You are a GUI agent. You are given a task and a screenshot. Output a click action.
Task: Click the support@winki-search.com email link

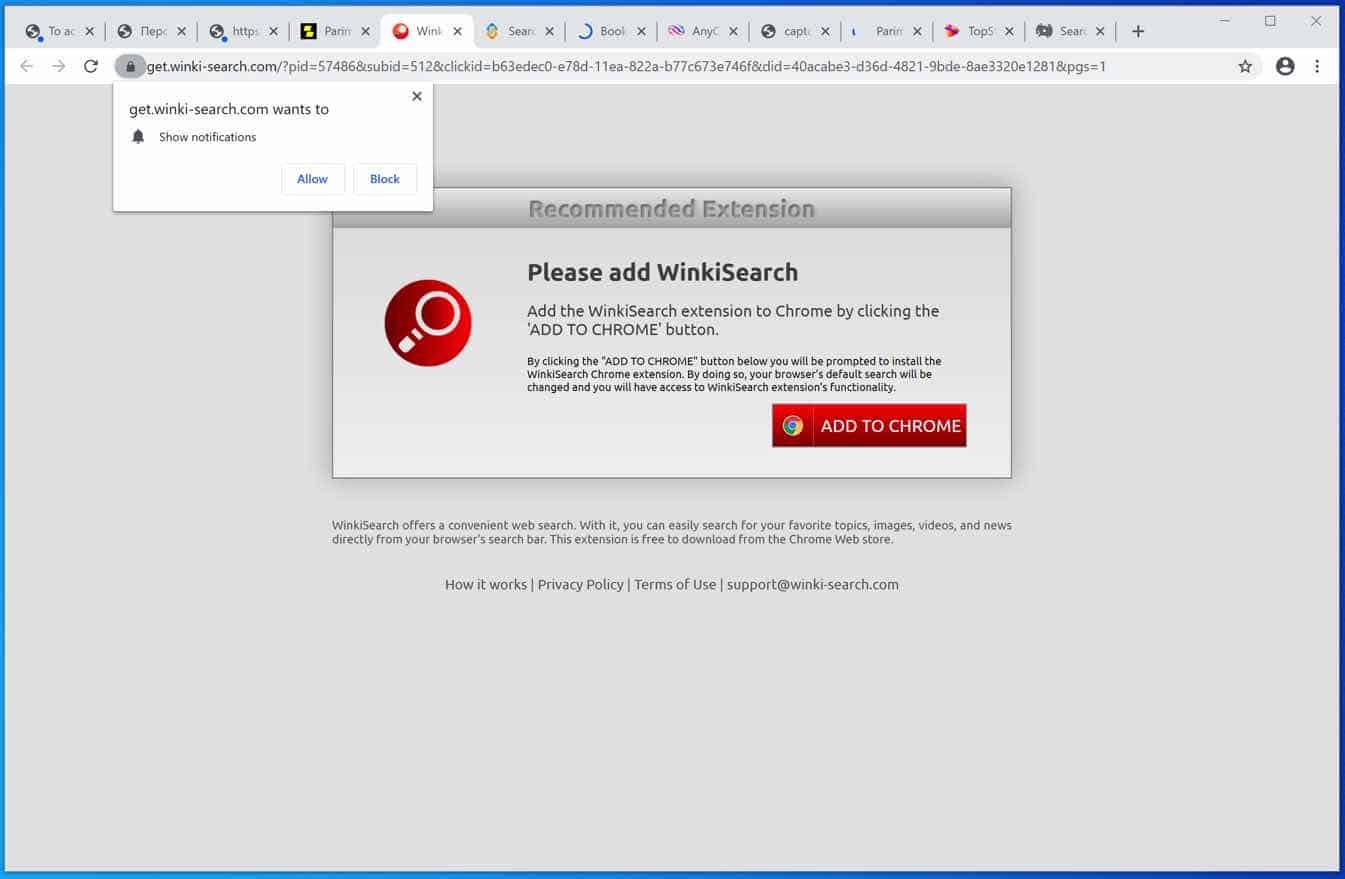[x=812, y=585]
